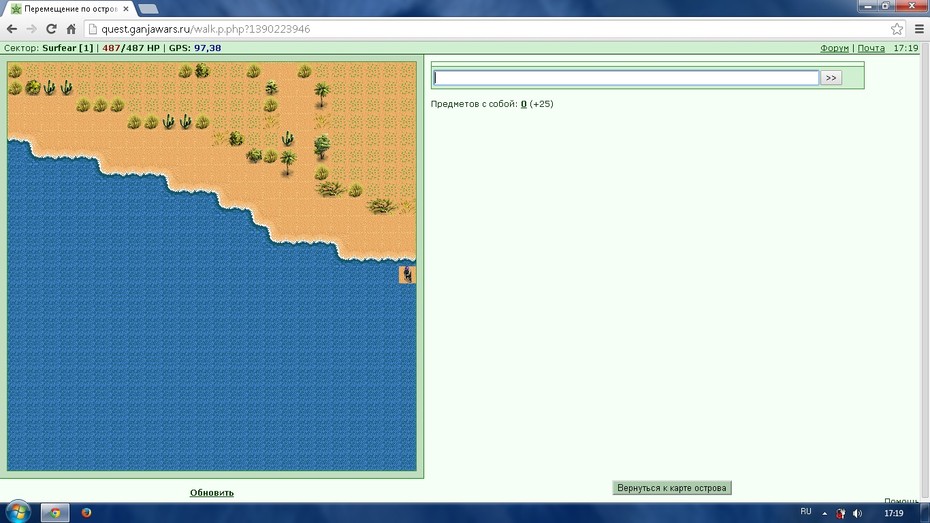Open the Chrome menu hamburger icon
The image size is (930, 523).
pos(919,29)
